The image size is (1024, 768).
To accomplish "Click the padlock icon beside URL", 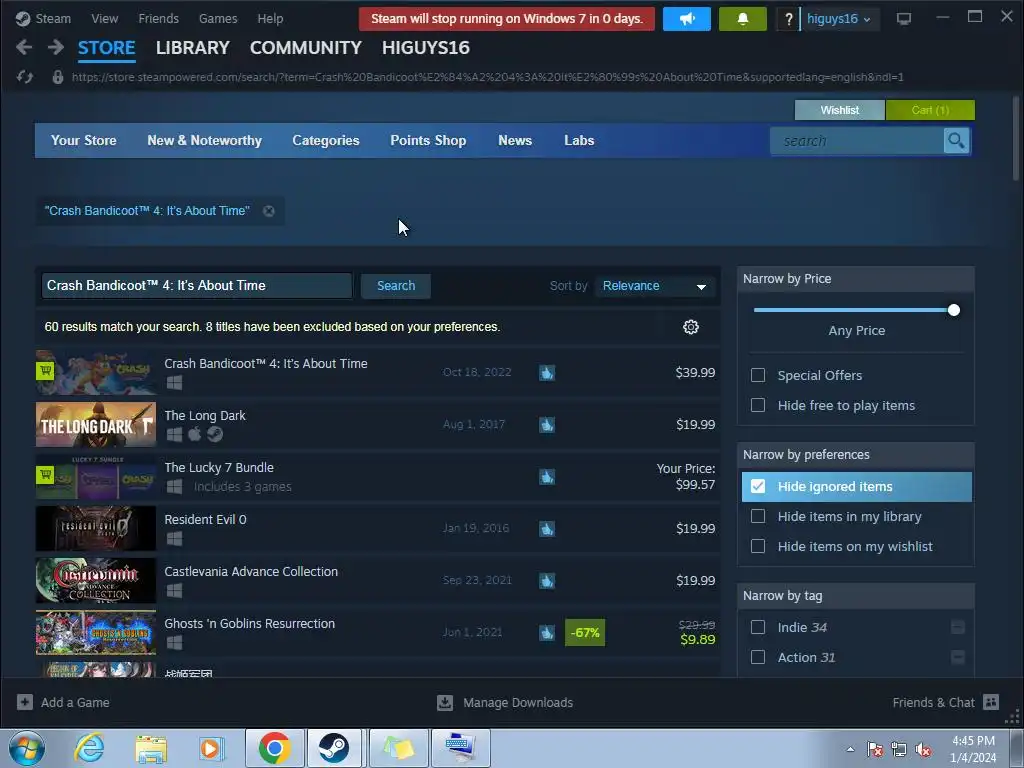I will pos(57,77).
